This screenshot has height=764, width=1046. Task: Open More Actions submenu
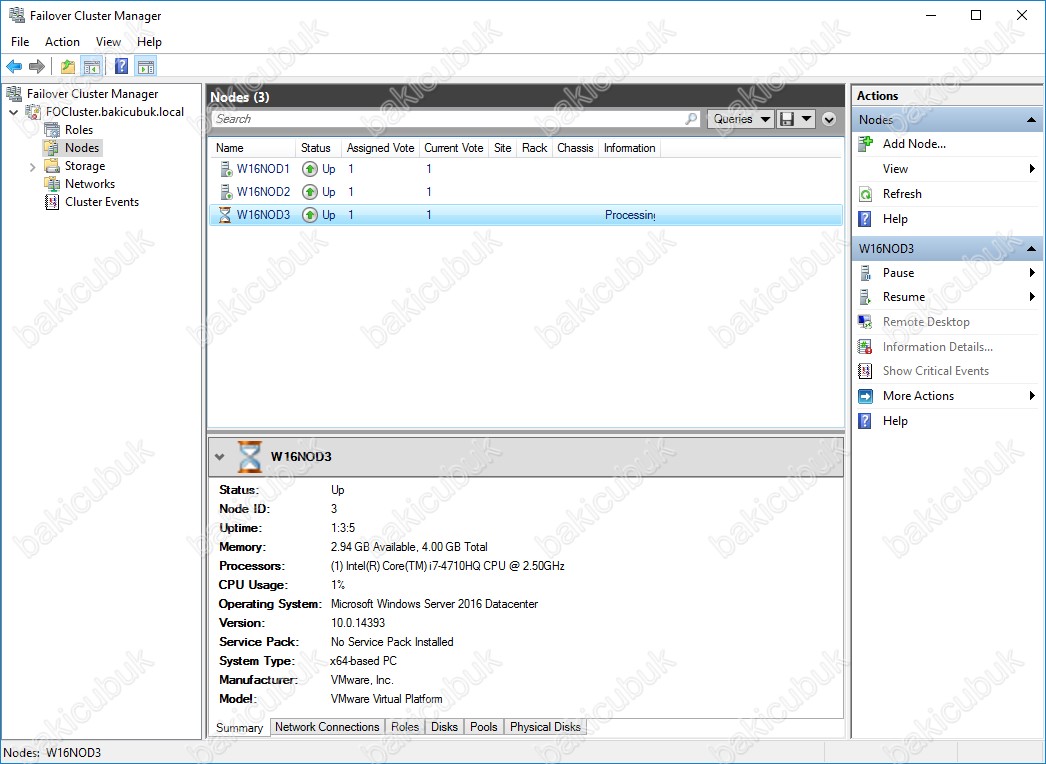click(947, 396)
